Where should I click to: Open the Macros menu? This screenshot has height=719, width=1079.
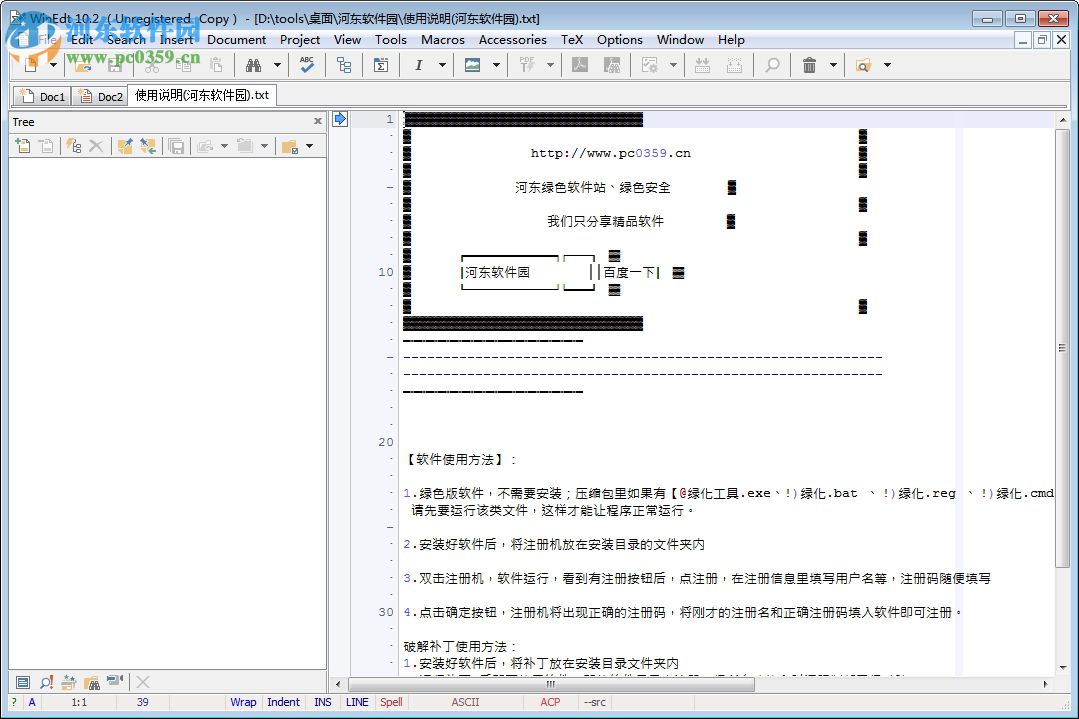pyautogui.click(x=441, y=40)
